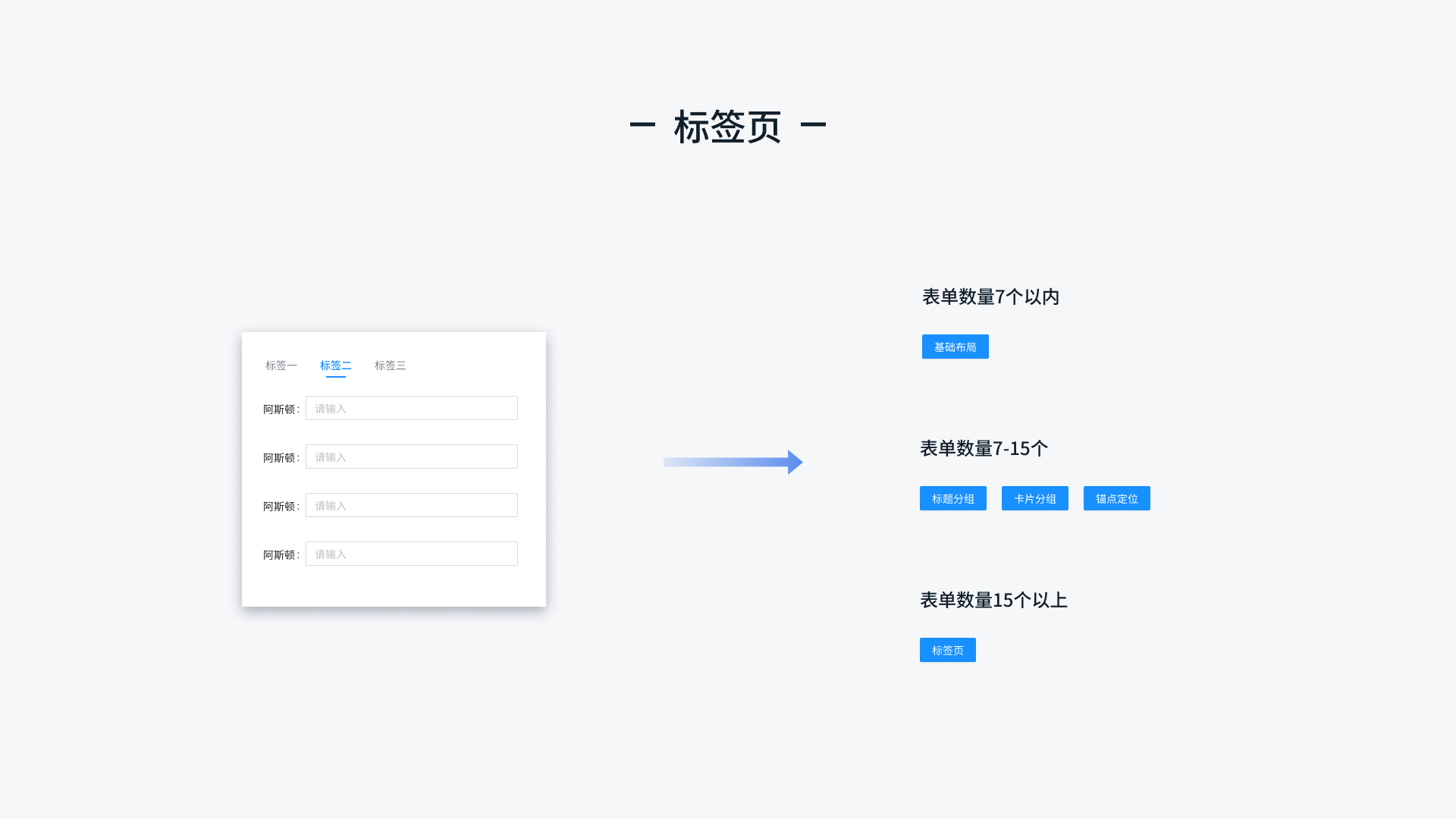Click the blue gradient arrow
Image resolution: width=1456 pixels, height=819 pixels.
733,462
